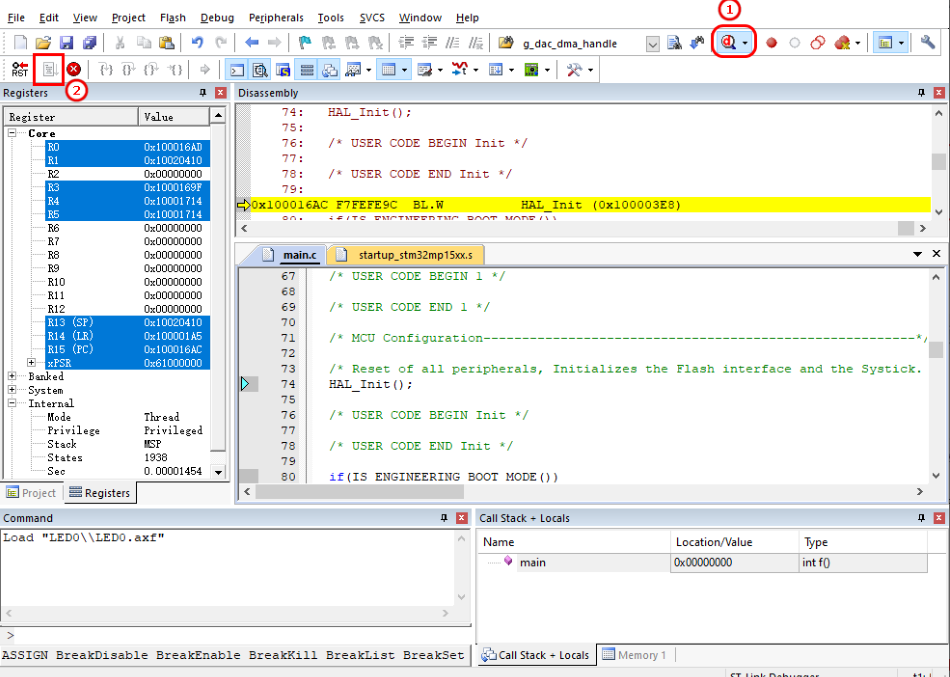Image resolution: width=950 pixels, height=677 pixels.
Task: Insert a breakpoint with red dot icon
Action: [771, 43]
